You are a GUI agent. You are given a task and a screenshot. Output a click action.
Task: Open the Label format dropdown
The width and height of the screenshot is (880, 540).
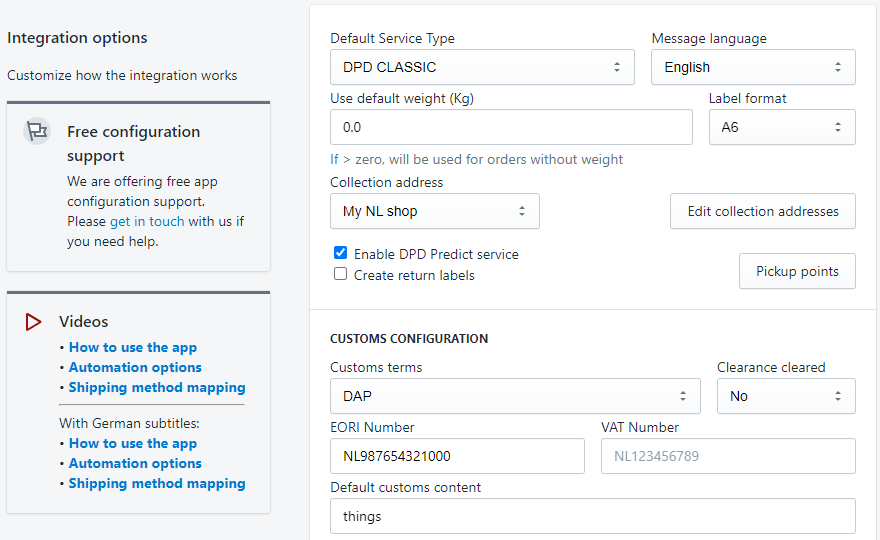[782, 127]
